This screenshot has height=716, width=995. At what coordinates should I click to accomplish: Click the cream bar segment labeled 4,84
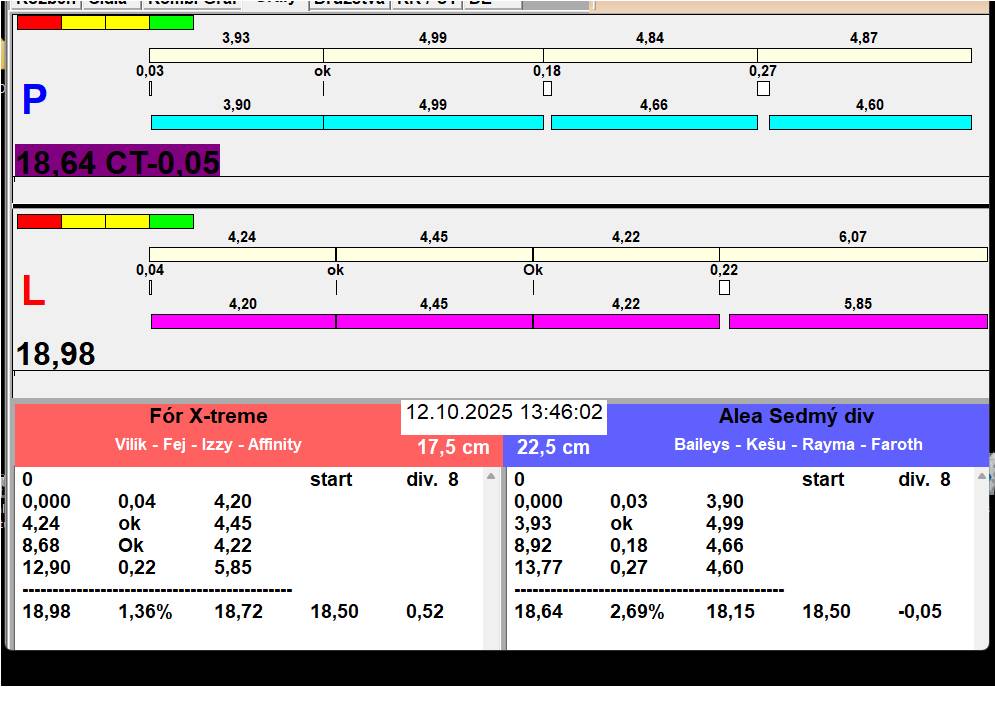pos(650,55)
